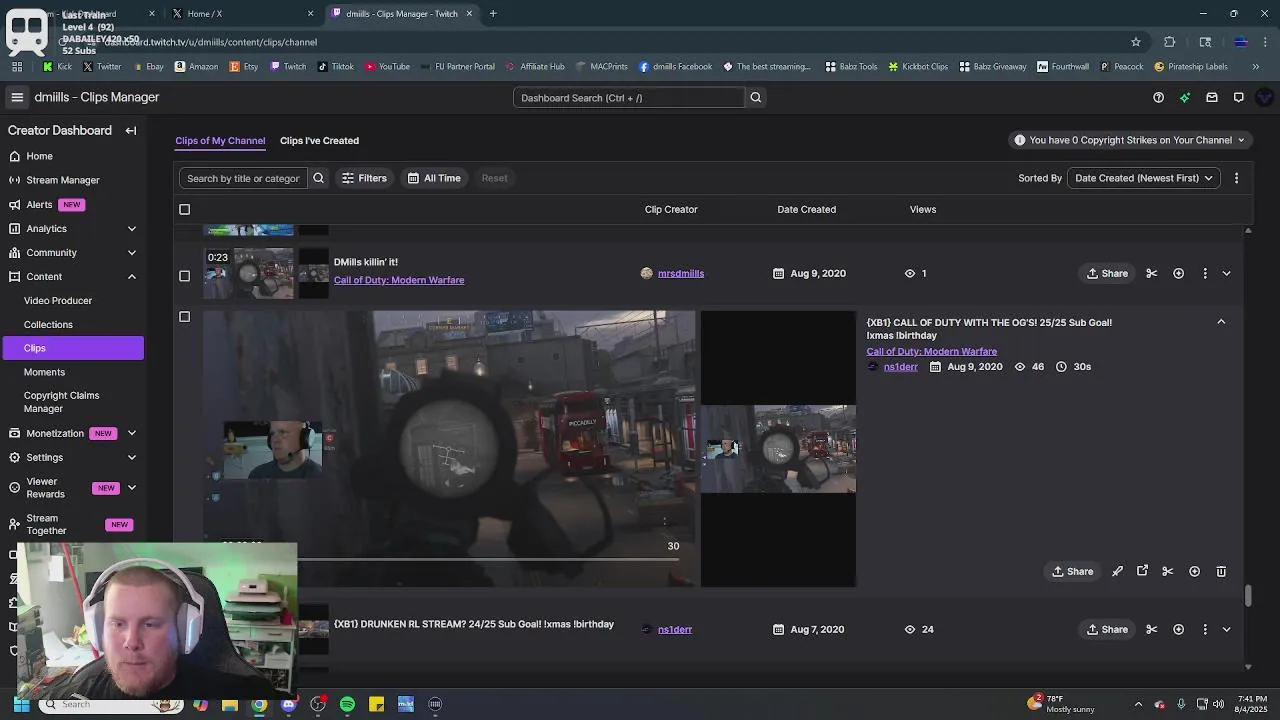Click the Windows Start button
This screenshot has height=720, width=1280.
click(21, 704)
